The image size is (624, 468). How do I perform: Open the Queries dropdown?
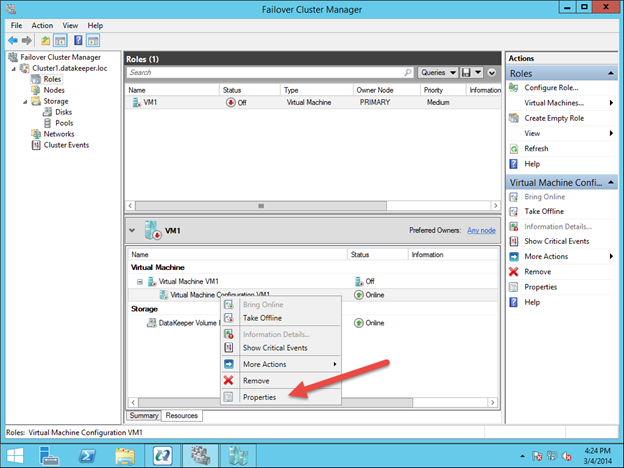click(433, 73)
